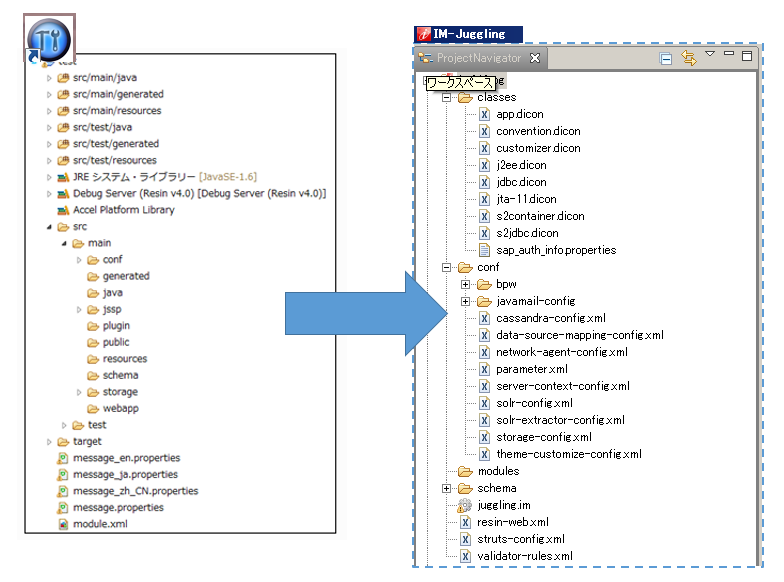Maximize the ProjectNavigator view panel
Screen dimensions: 784x582
pyautogui.click(x=747, y=56)
